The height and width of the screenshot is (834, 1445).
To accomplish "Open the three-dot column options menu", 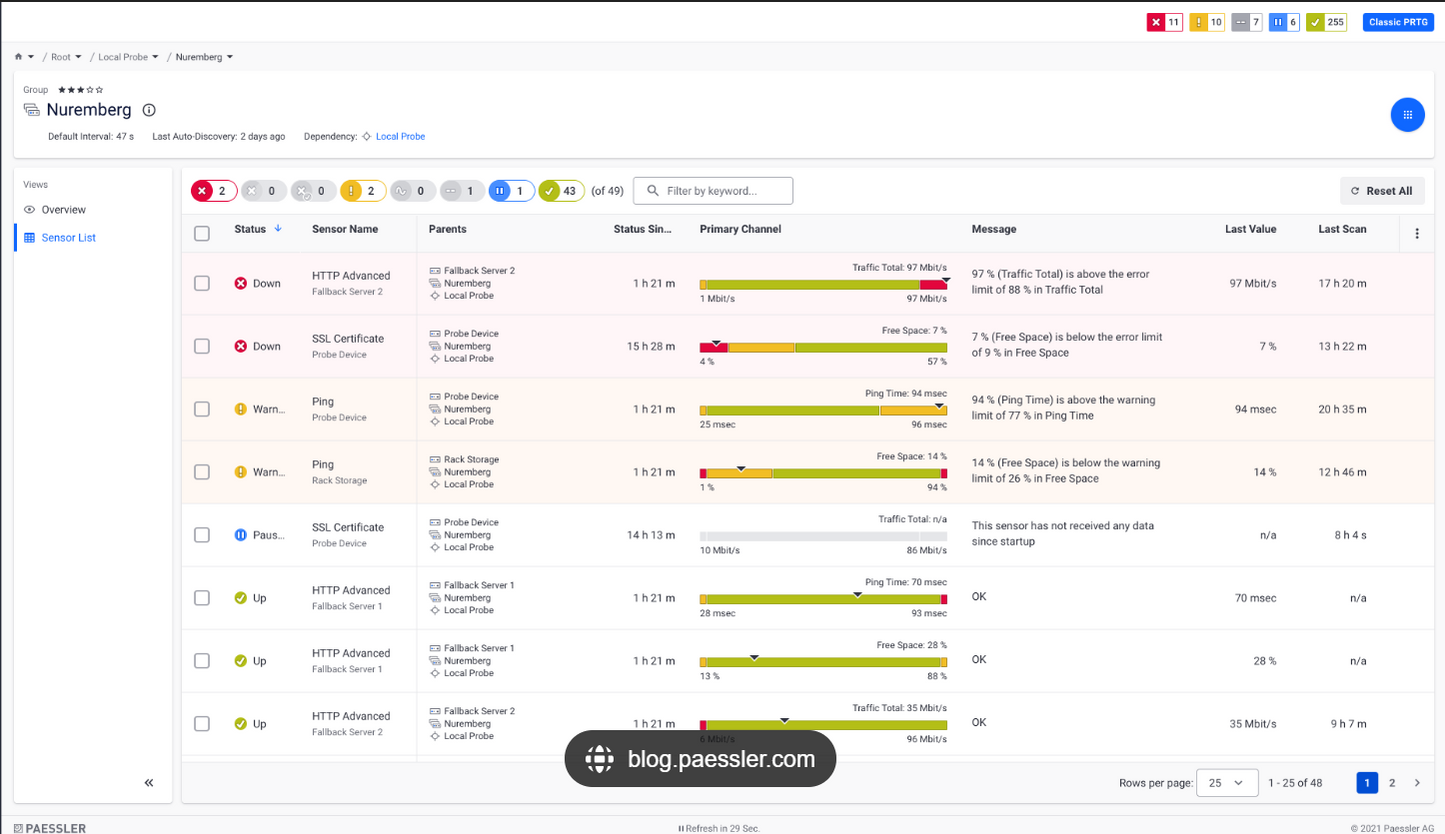I will (x=1416, y=234).
